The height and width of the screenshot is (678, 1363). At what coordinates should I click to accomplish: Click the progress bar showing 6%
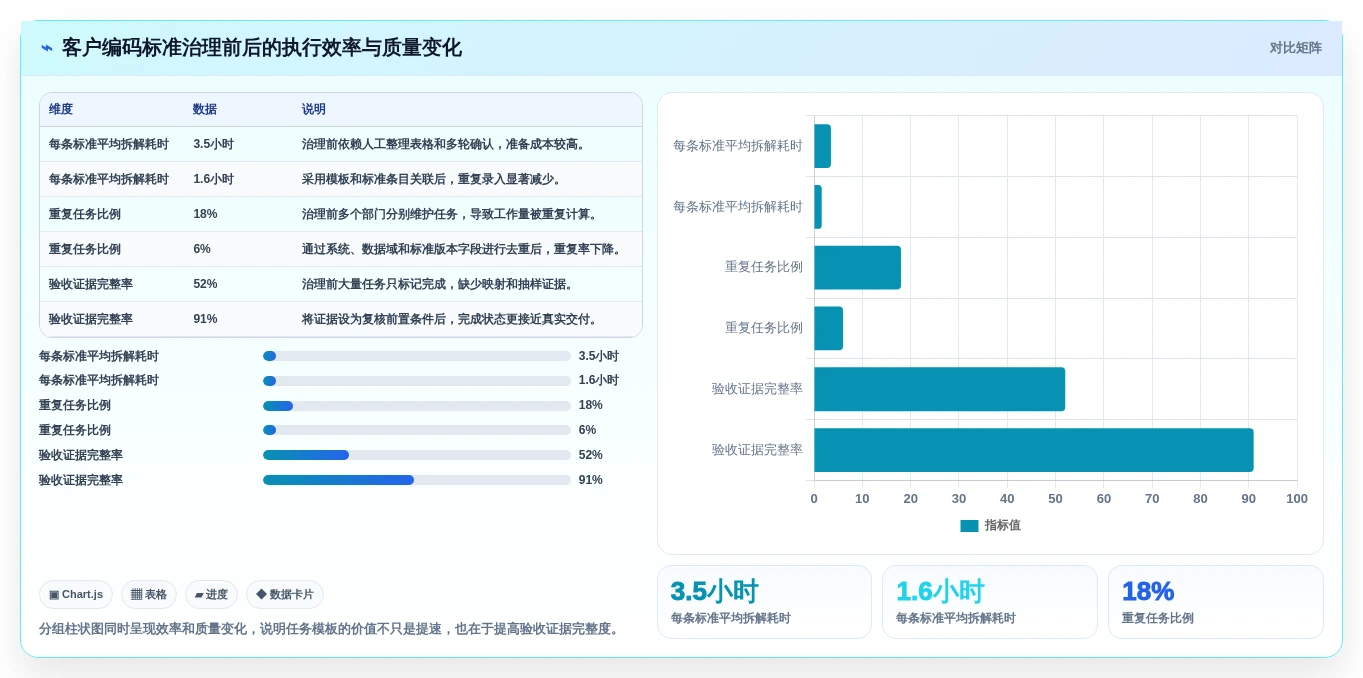click(417, 430)
